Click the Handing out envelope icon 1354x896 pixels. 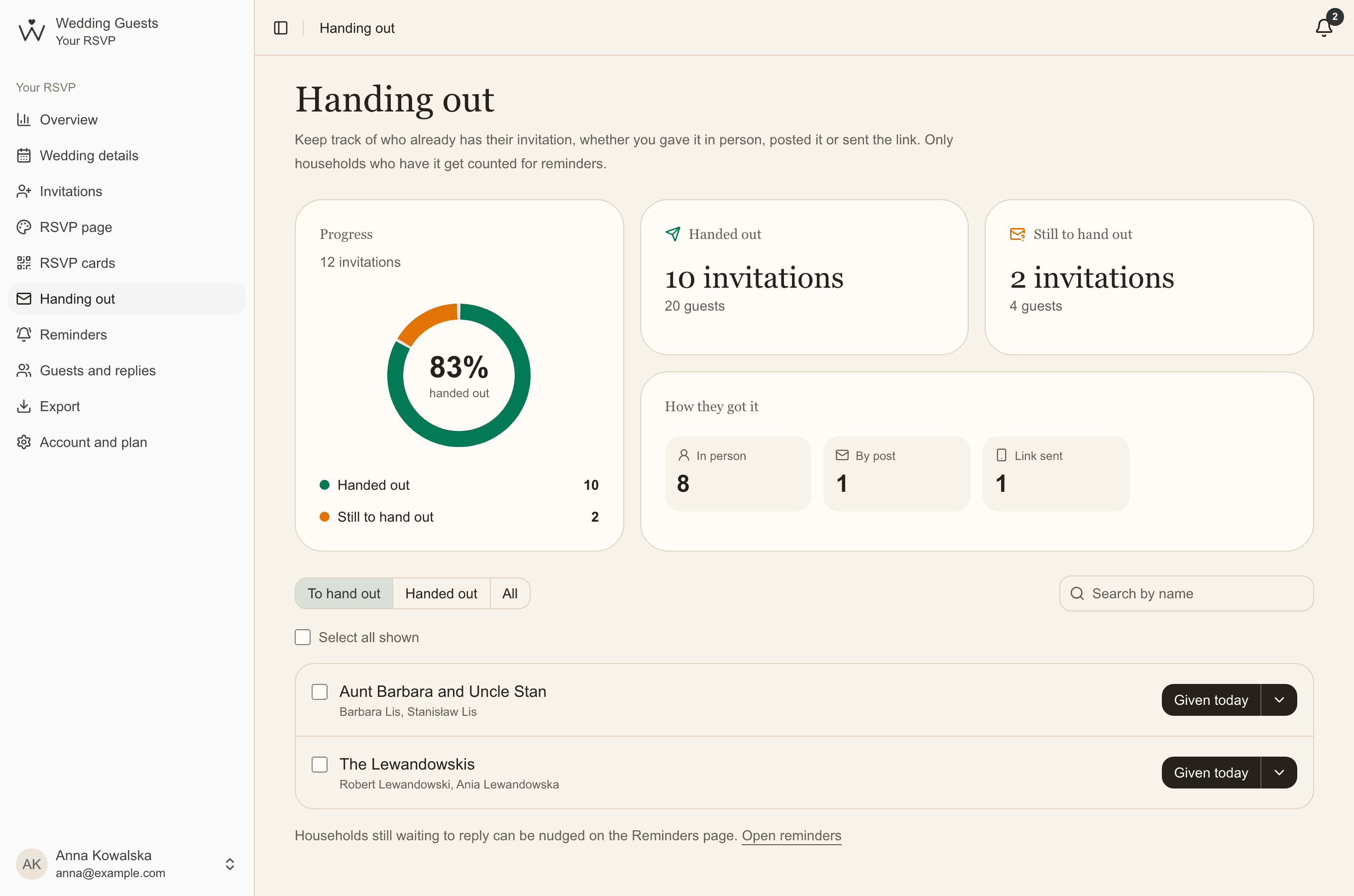(x=23, y=299)
